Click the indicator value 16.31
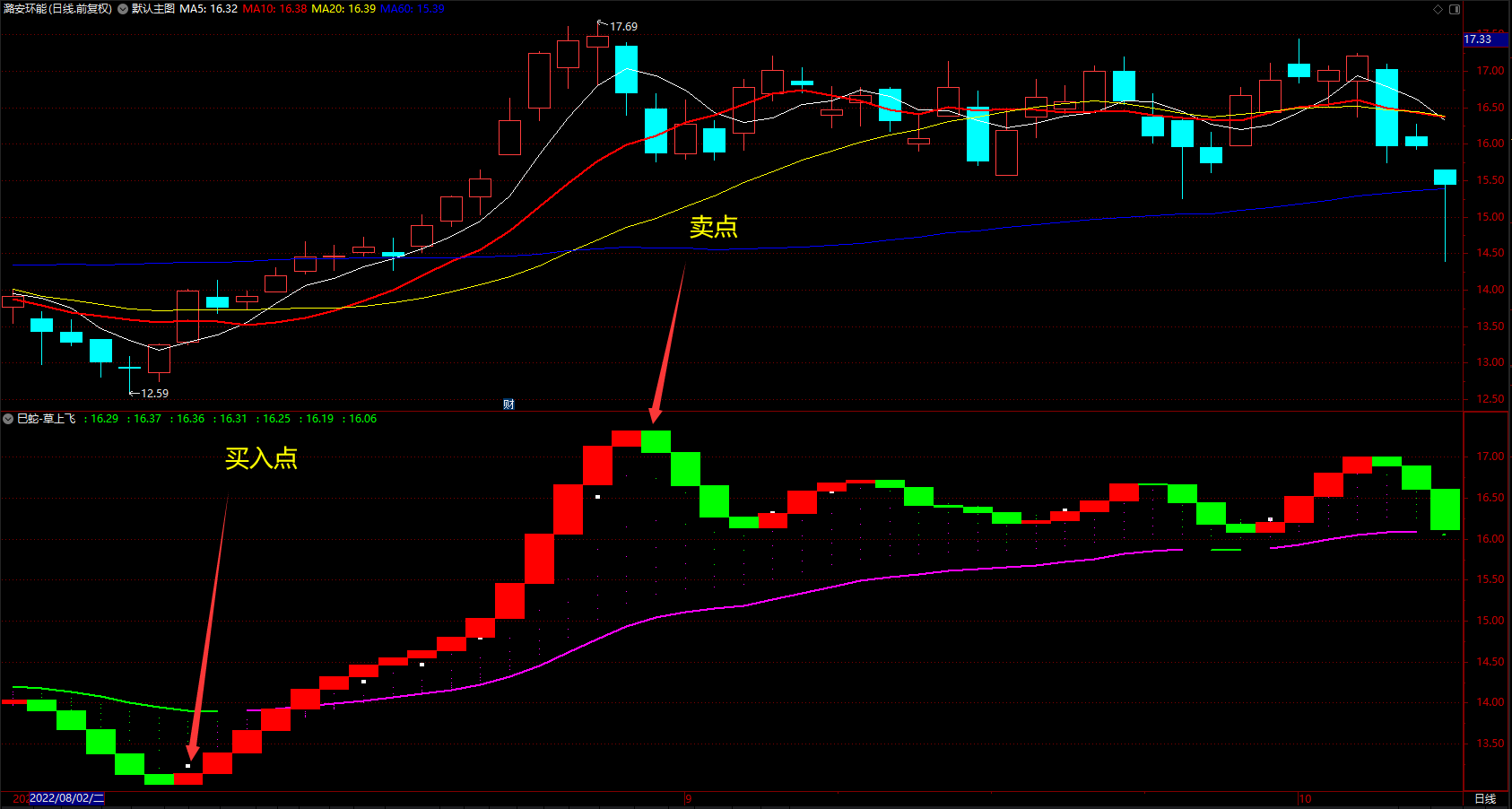This screenshot has width=1512, height=809. coord(233,419)
